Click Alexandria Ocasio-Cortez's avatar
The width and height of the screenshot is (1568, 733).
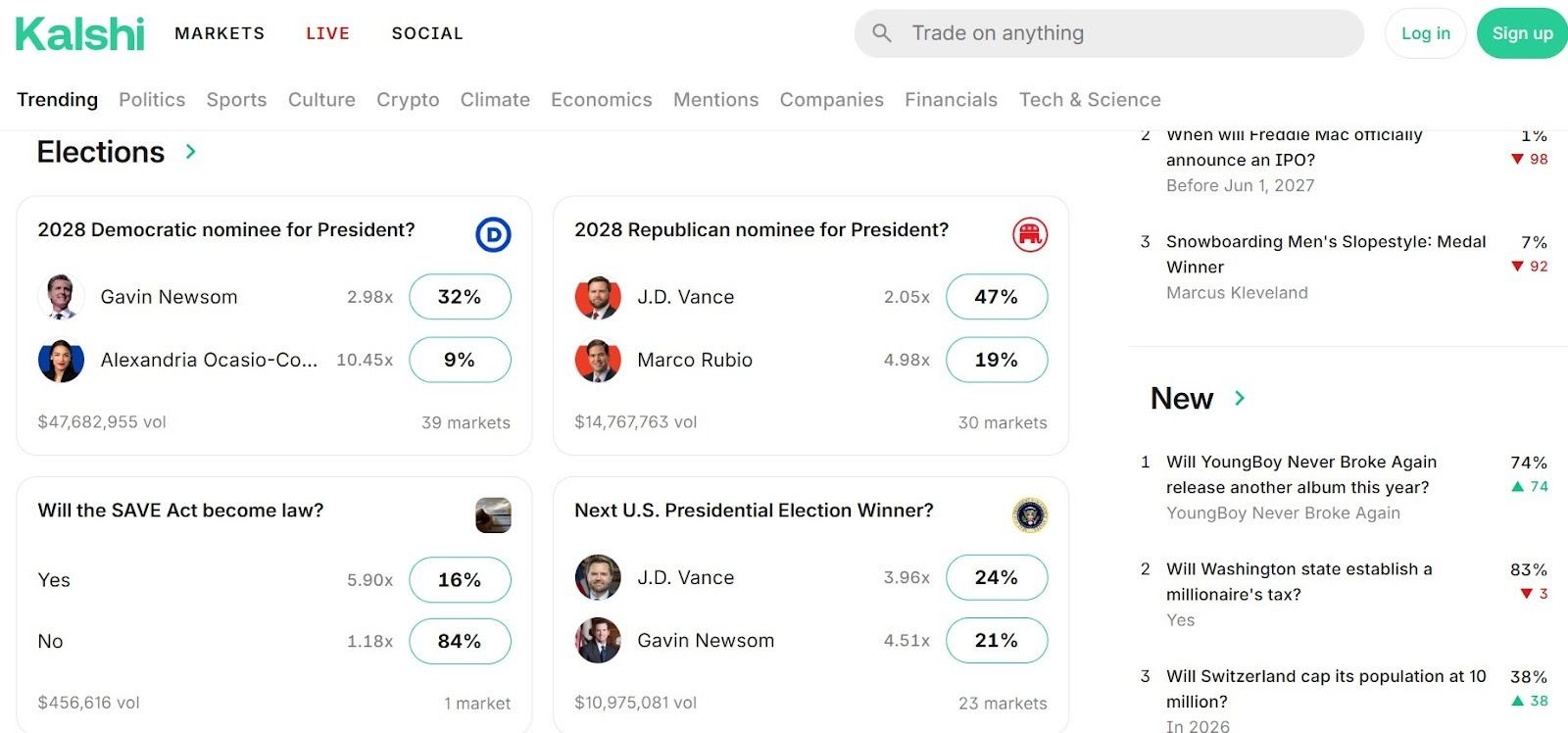coord(61,361)
